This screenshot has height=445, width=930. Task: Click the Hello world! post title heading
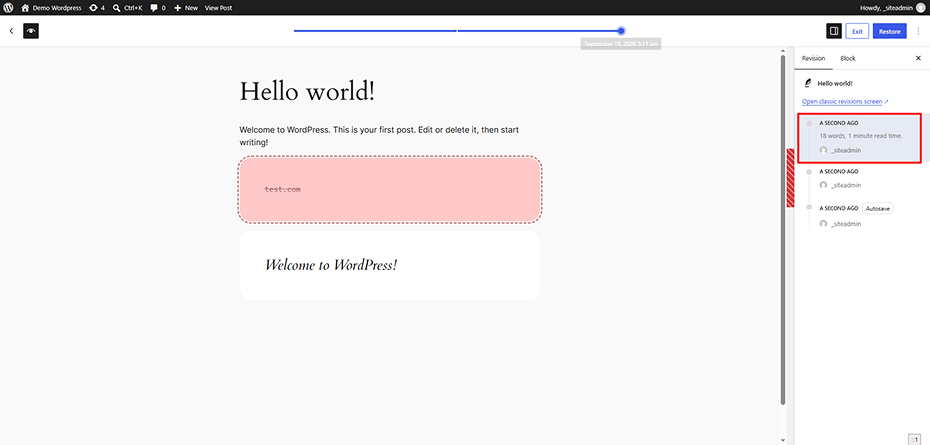point(307,92)
